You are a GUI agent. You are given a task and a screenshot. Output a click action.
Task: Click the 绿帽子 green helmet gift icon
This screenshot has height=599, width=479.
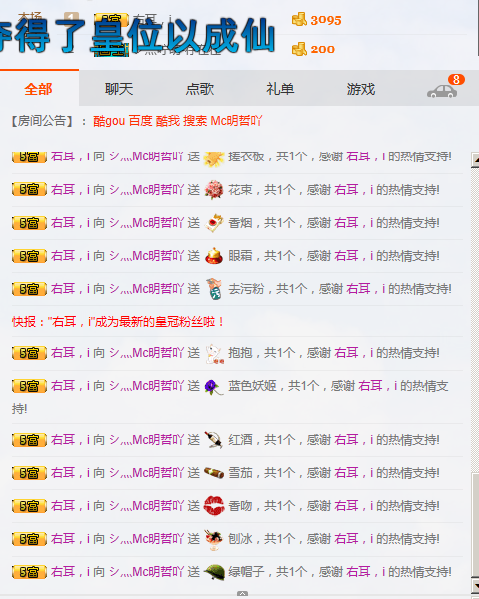pos(214,572)
